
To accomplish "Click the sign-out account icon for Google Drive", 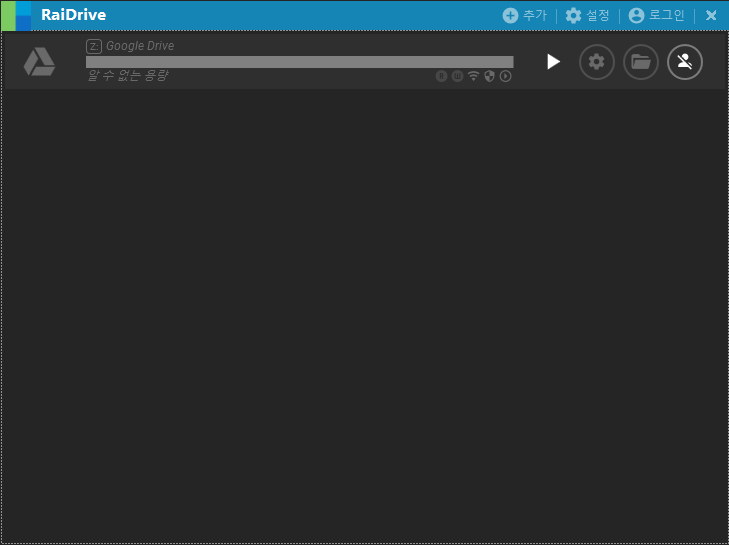I will click(x=685, y=62).
